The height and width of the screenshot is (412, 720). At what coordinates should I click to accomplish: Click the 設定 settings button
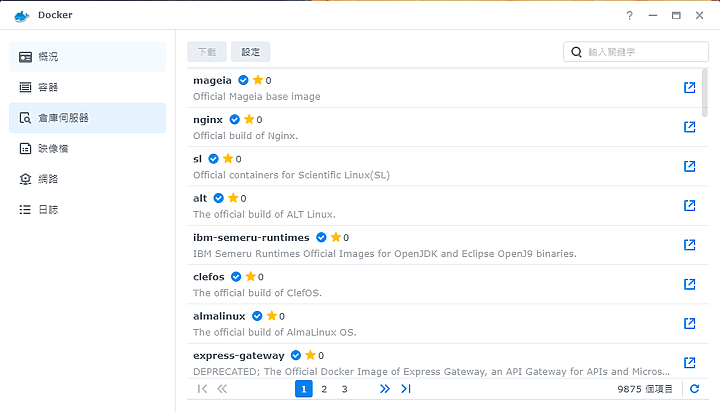[250, 52]
